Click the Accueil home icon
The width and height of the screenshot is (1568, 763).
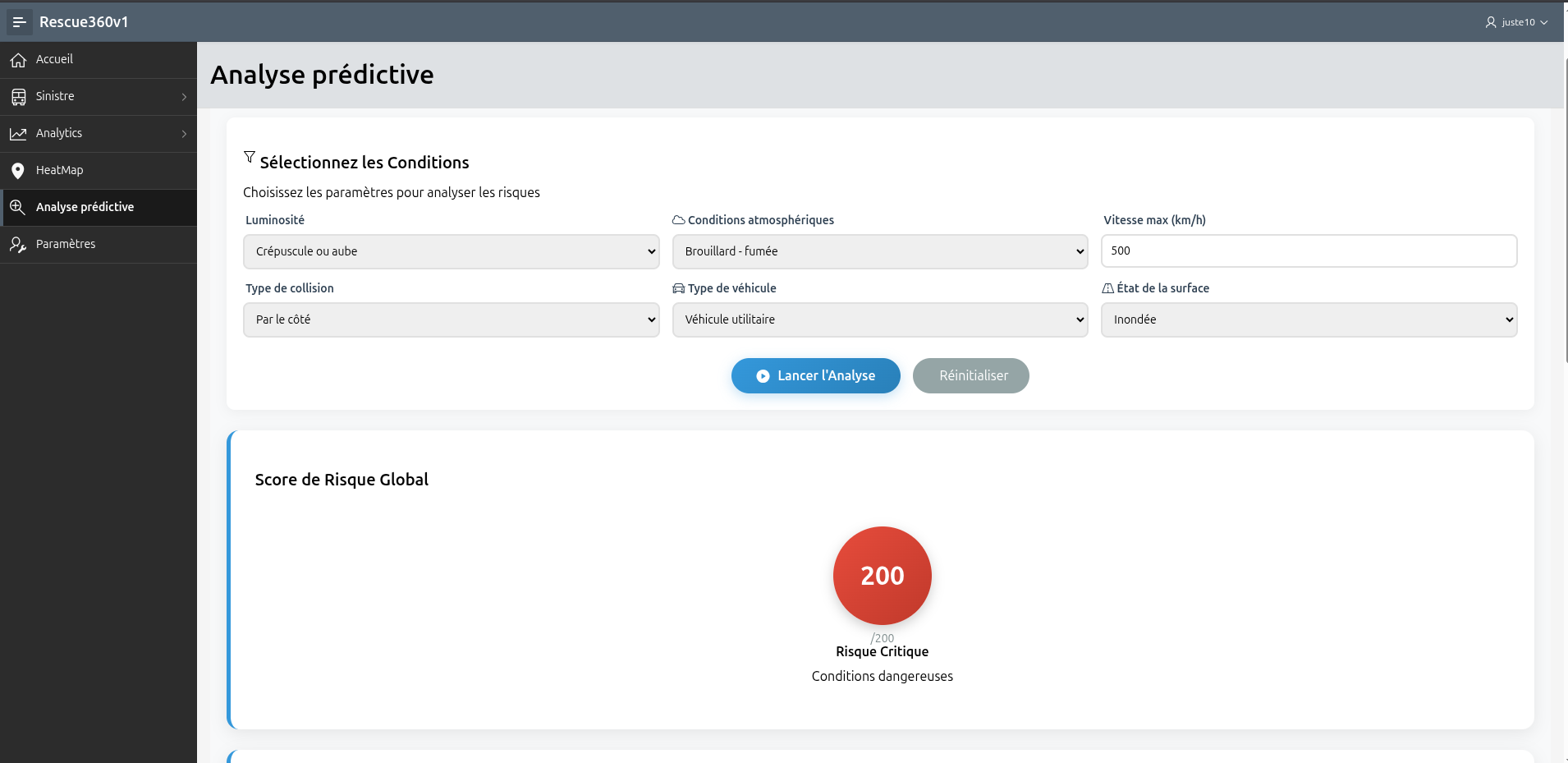[18, 60]
